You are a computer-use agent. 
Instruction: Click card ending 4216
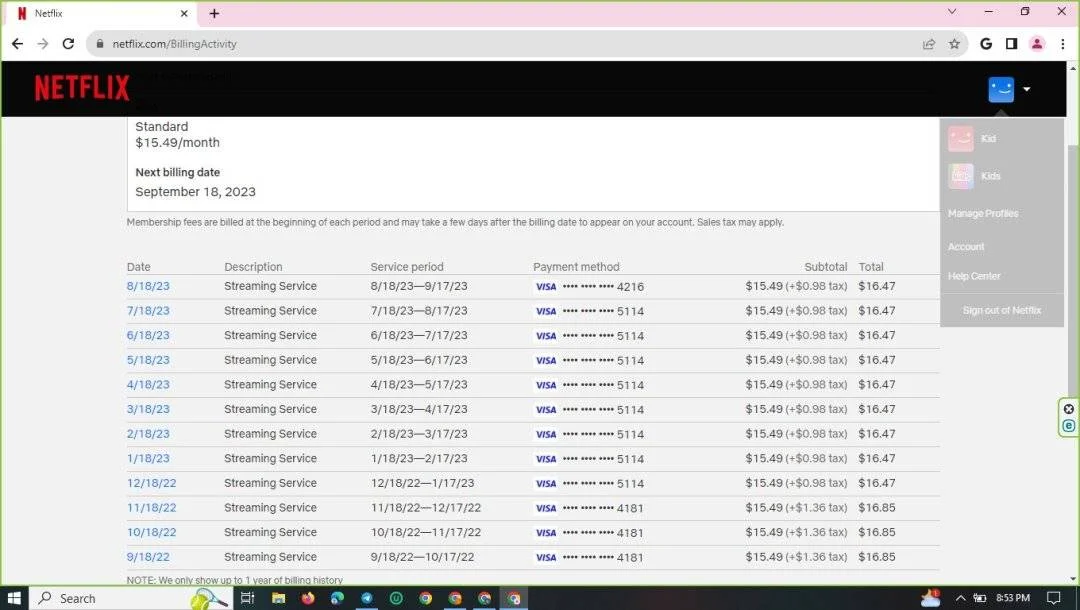[590, 286]
